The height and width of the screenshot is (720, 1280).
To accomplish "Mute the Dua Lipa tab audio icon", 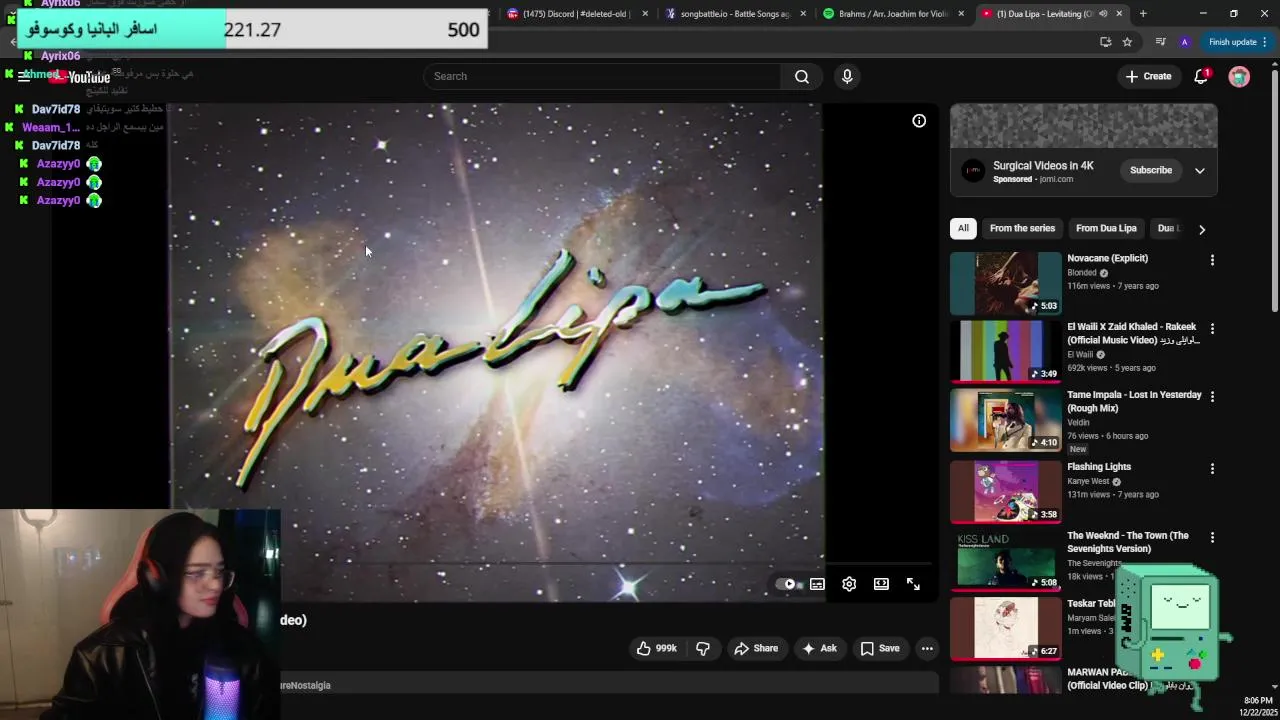I will [x=1103, y=14].
